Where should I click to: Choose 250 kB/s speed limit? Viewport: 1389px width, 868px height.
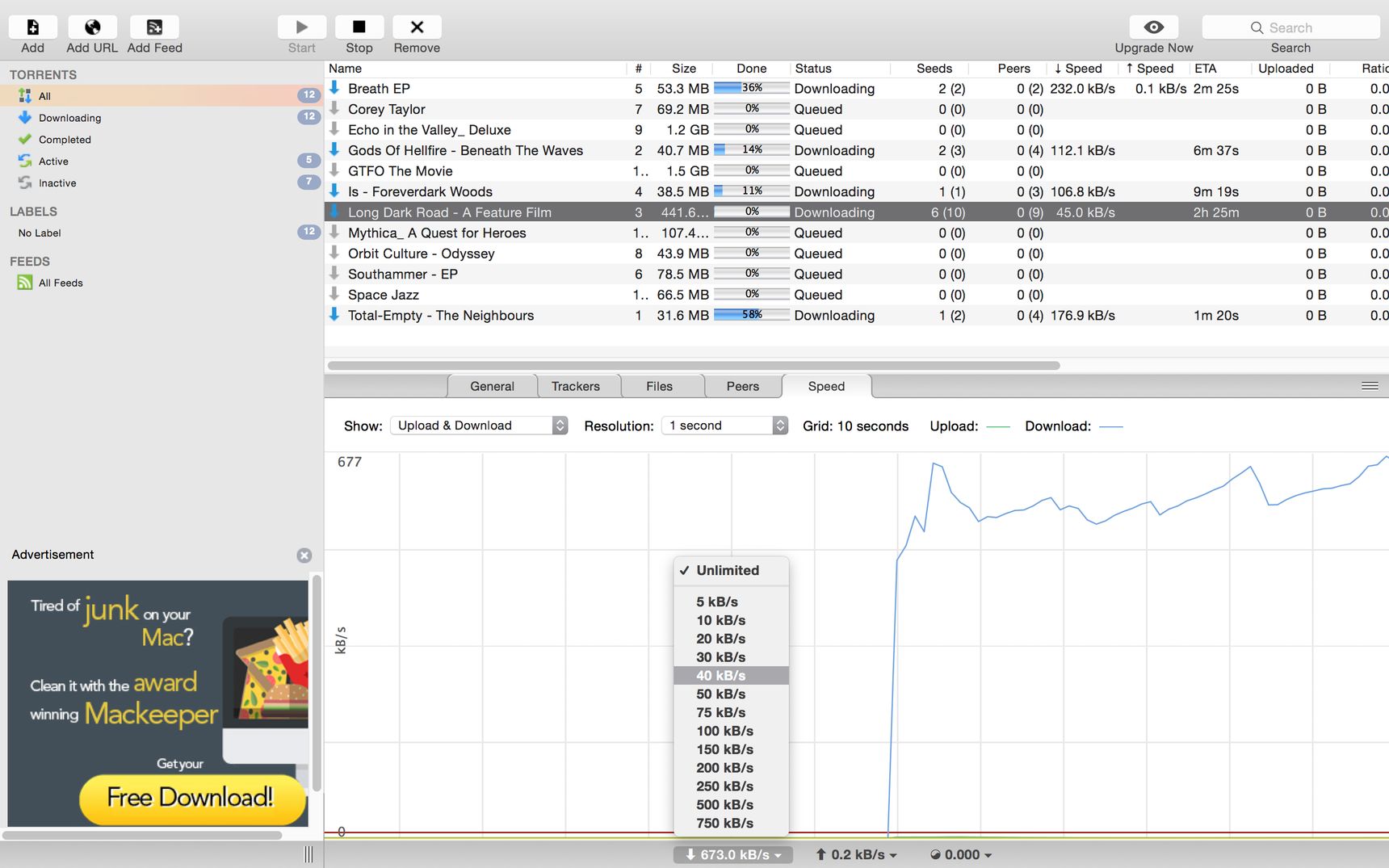(731, 786)
